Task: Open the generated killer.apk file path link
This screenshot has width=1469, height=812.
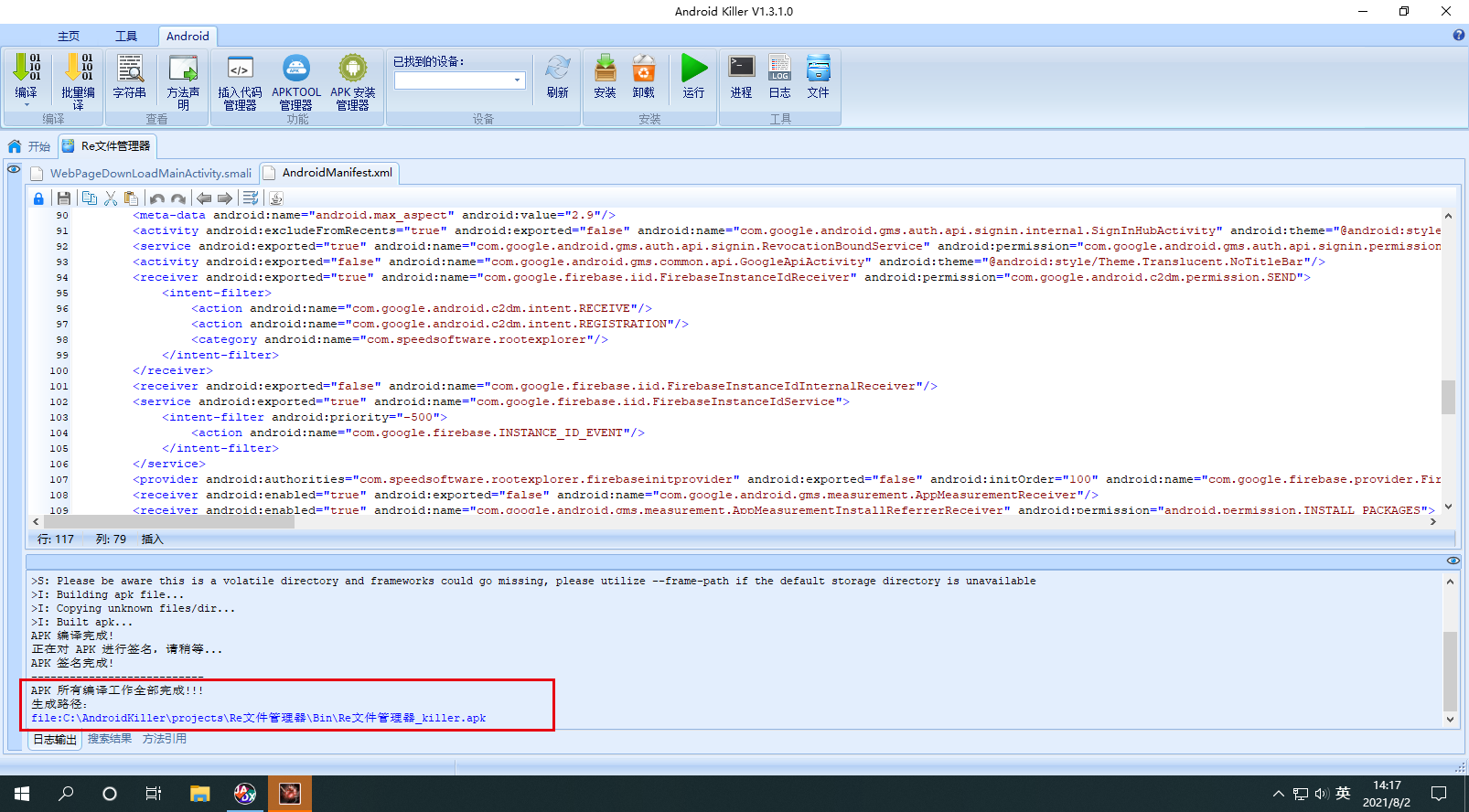Action: (x=259, y=719)
